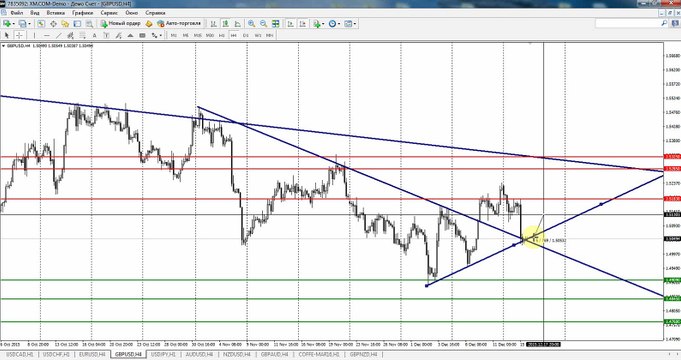The image size is (681, 360).
Task: Tile chart windows
Action: point(275,23)
